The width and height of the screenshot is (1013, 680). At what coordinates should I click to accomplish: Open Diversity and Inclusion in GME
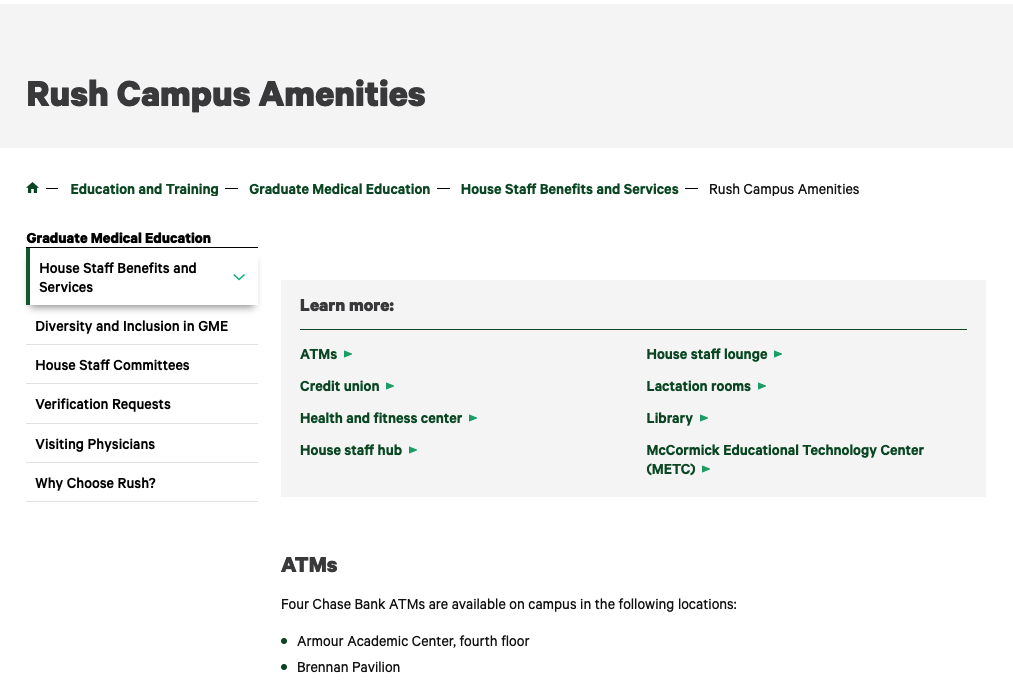[x=131, y=326]
